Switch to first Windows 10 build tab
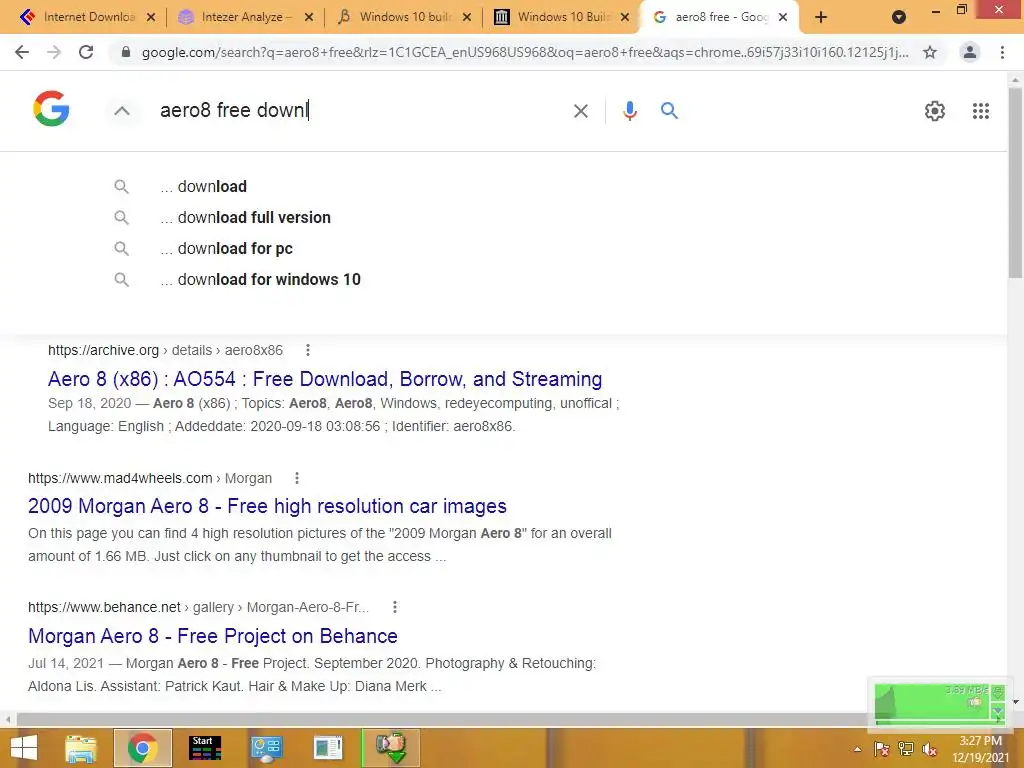1024x768 pixels. (x=405, y=17)
